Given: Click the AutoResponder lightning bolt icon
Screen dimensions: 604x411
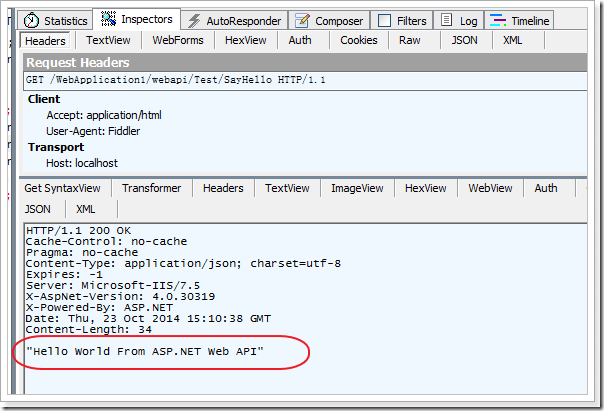Looking at the screenshot, I should coord(194,21).
